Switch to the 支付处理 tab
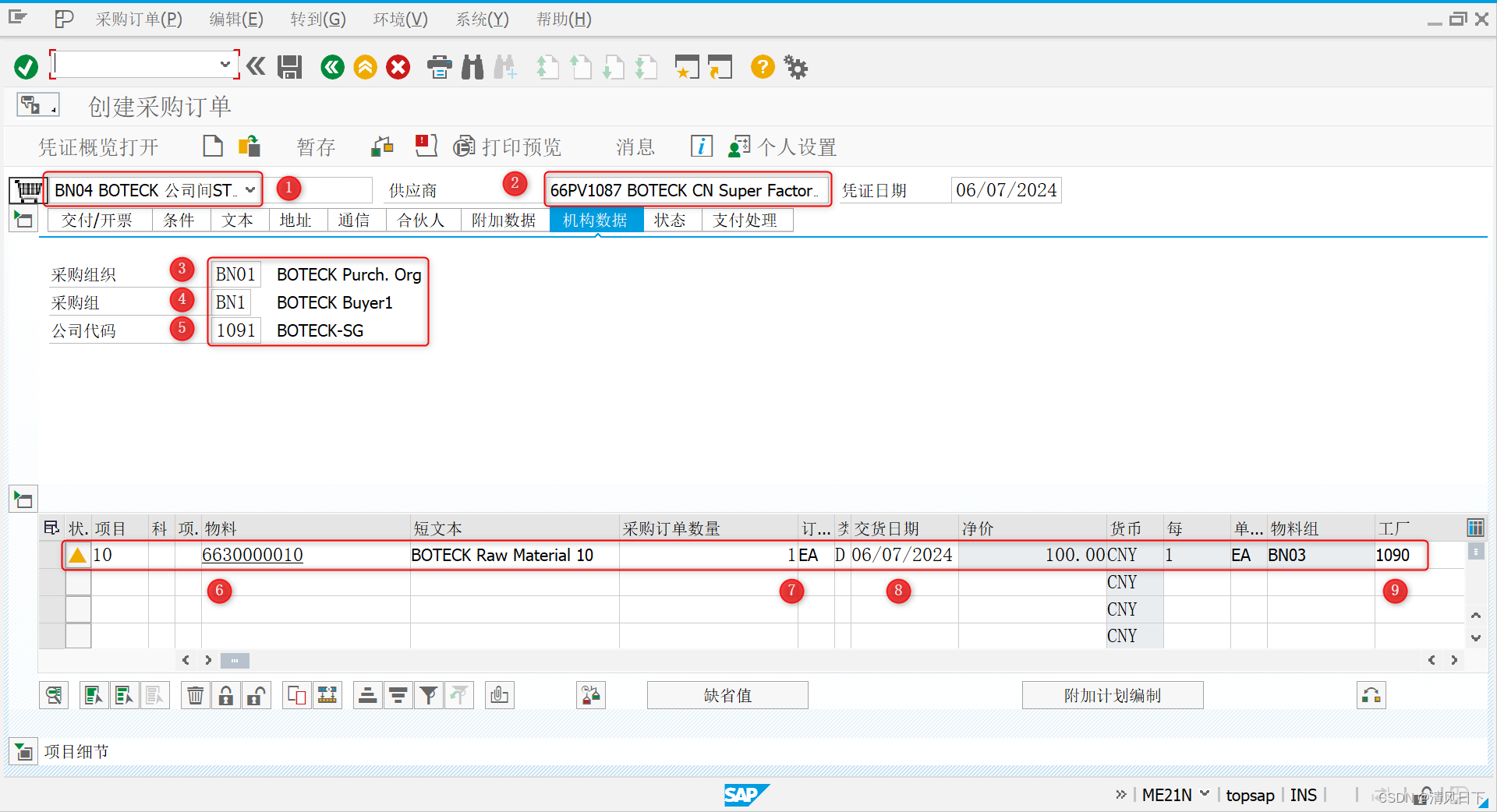 [x=745, y=221]
